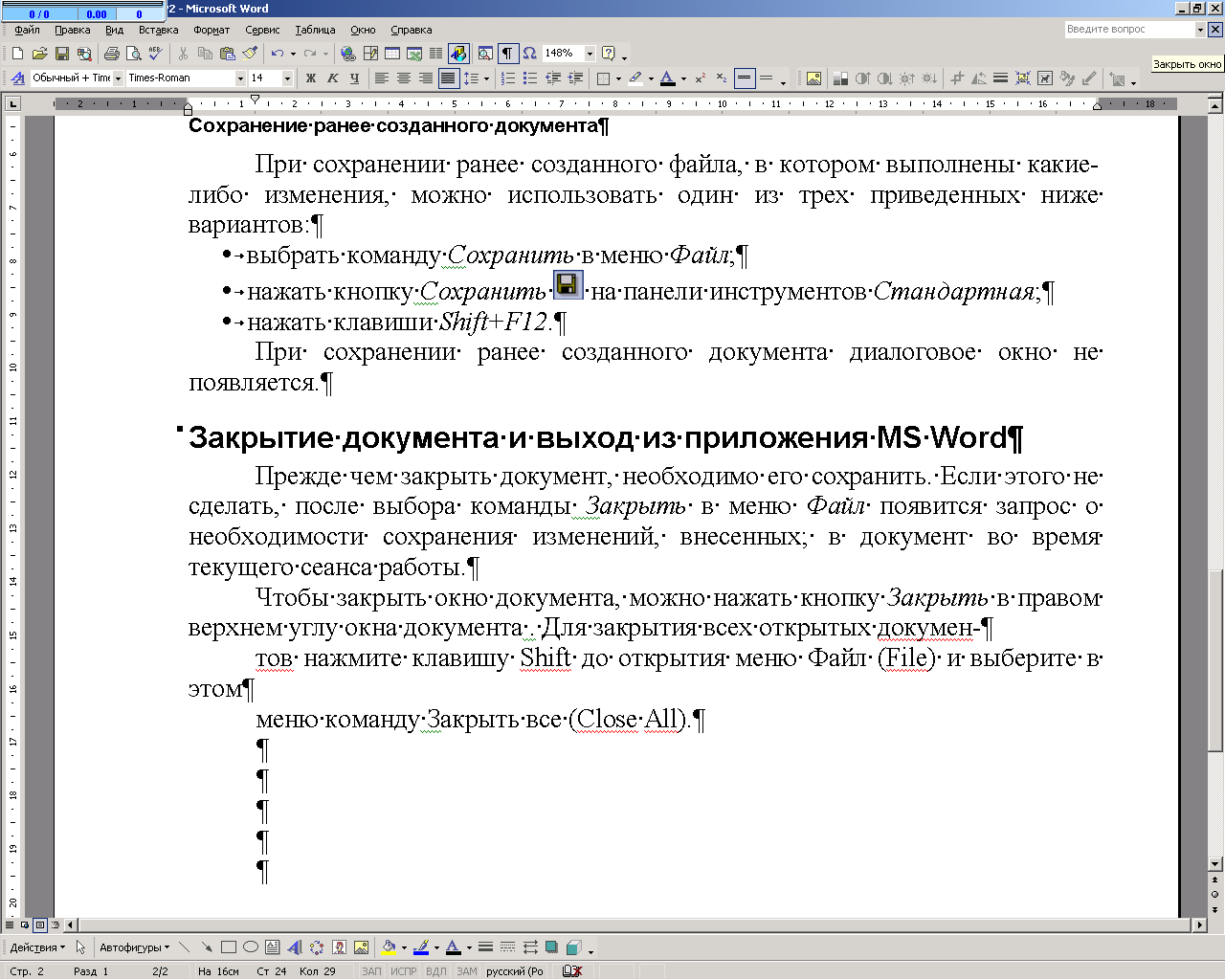Apply bulleted list formatting
This screenshot has height=980, width=1225.
pyautogui.click(x=530, y=78)
